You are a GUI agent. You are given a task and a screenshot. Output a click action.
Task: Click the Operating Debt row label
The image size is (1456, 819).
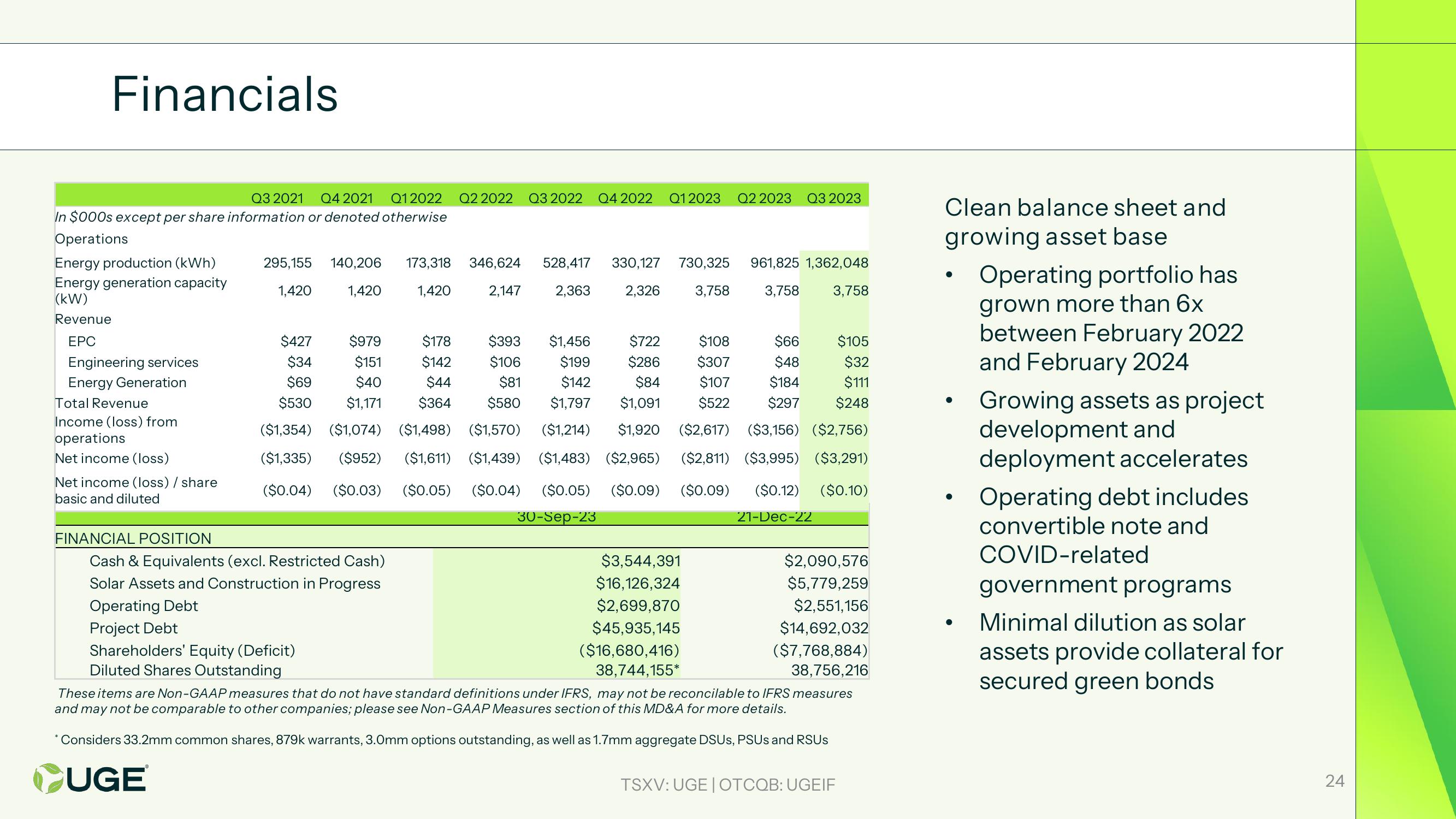[x=144, y=606]
